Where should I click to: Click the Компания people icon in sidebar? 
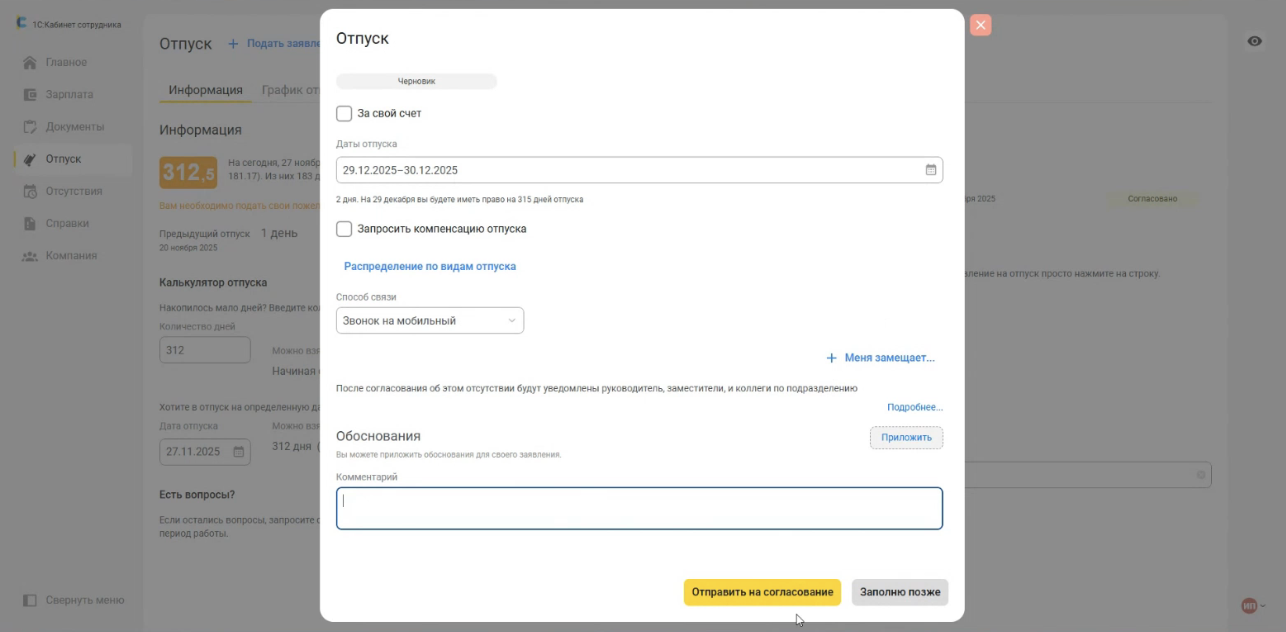pyautogui.click(x=30, y=256)
